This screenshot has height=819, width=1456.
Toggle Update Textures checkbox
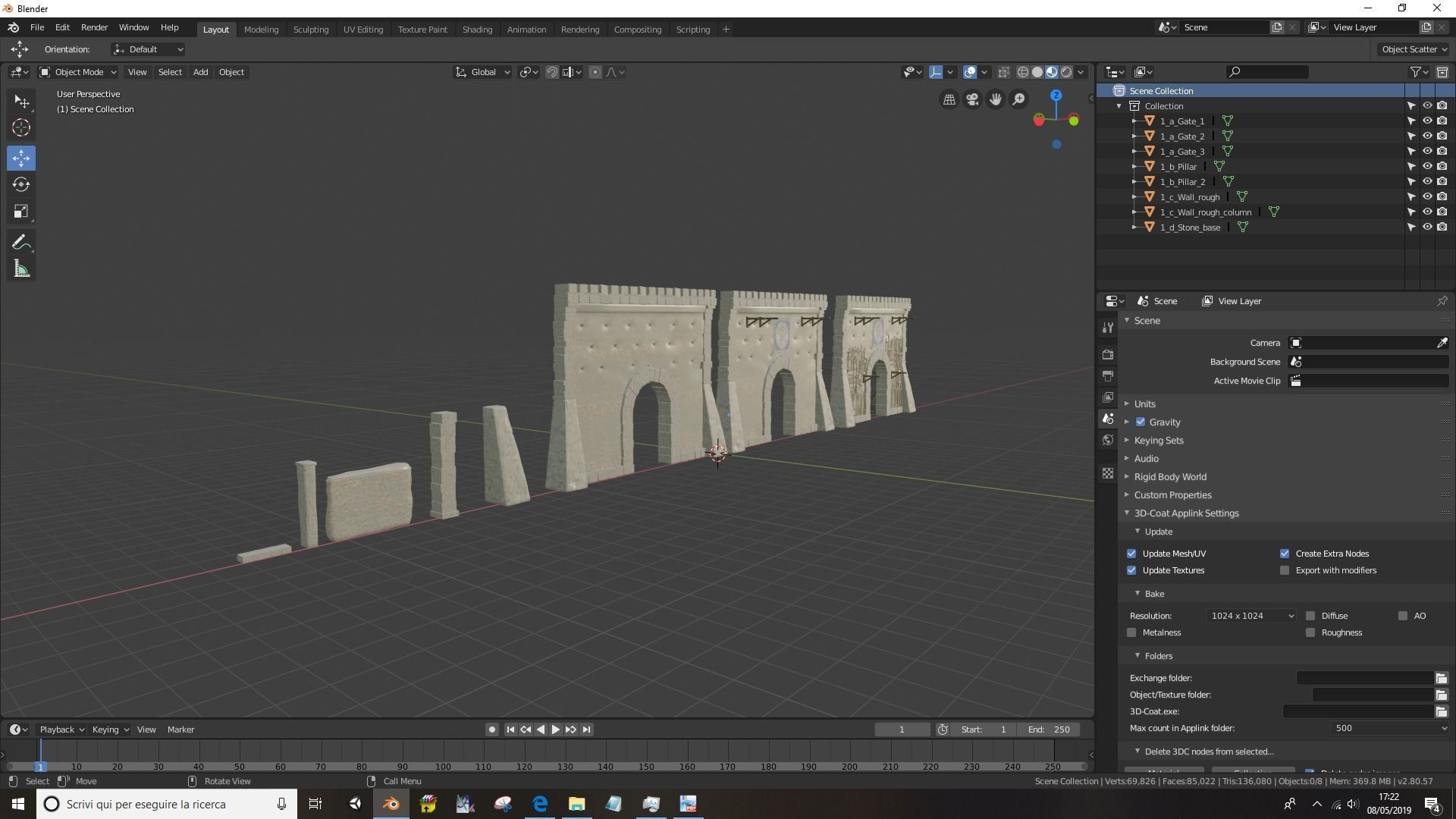pos(1131,570)
